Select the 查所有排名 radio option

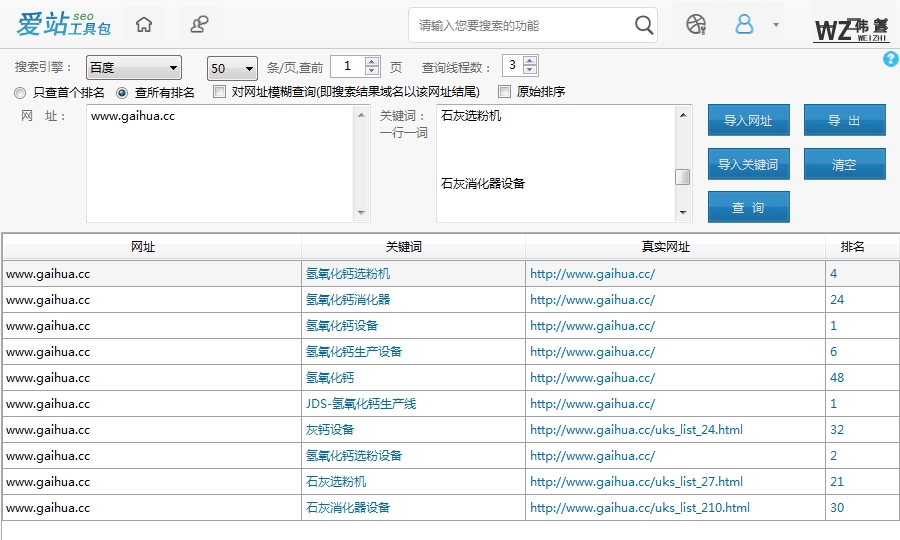tap(122, 92)
